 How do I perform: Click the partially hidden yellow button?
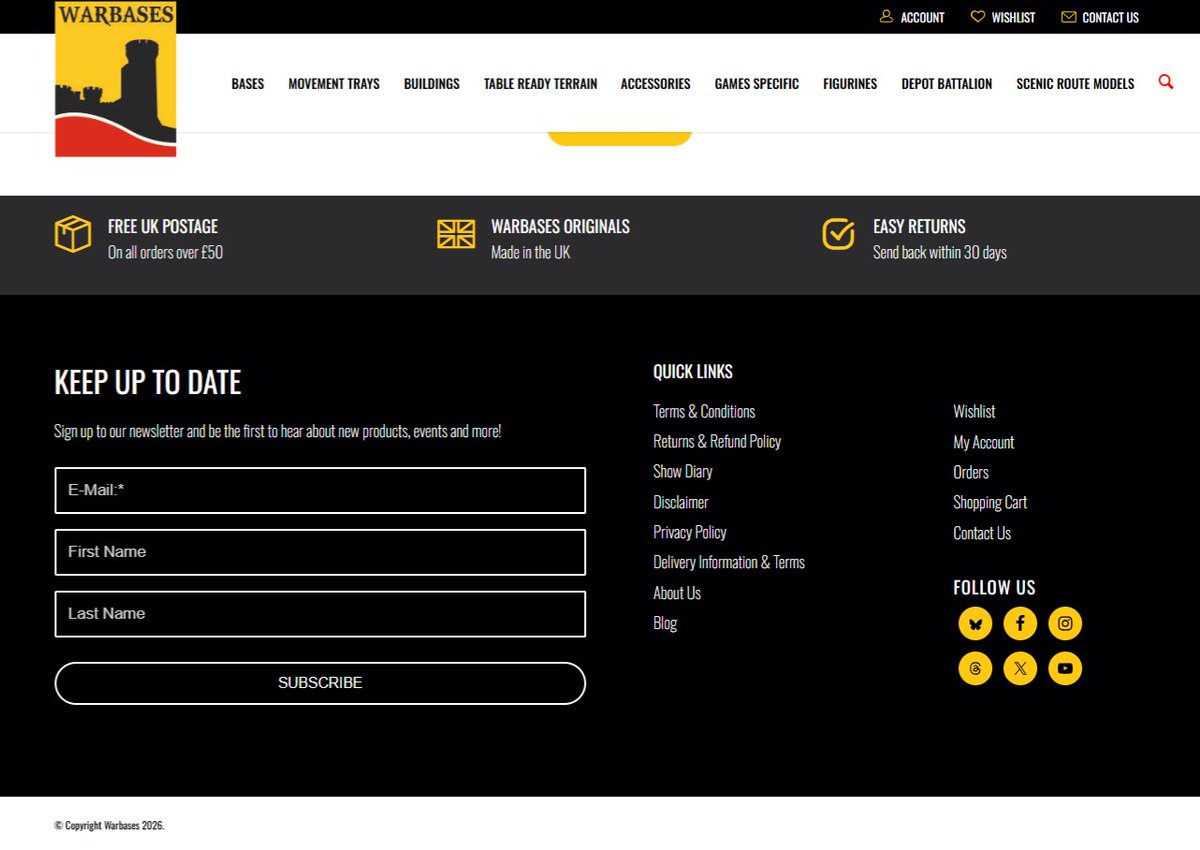(620, 138)
